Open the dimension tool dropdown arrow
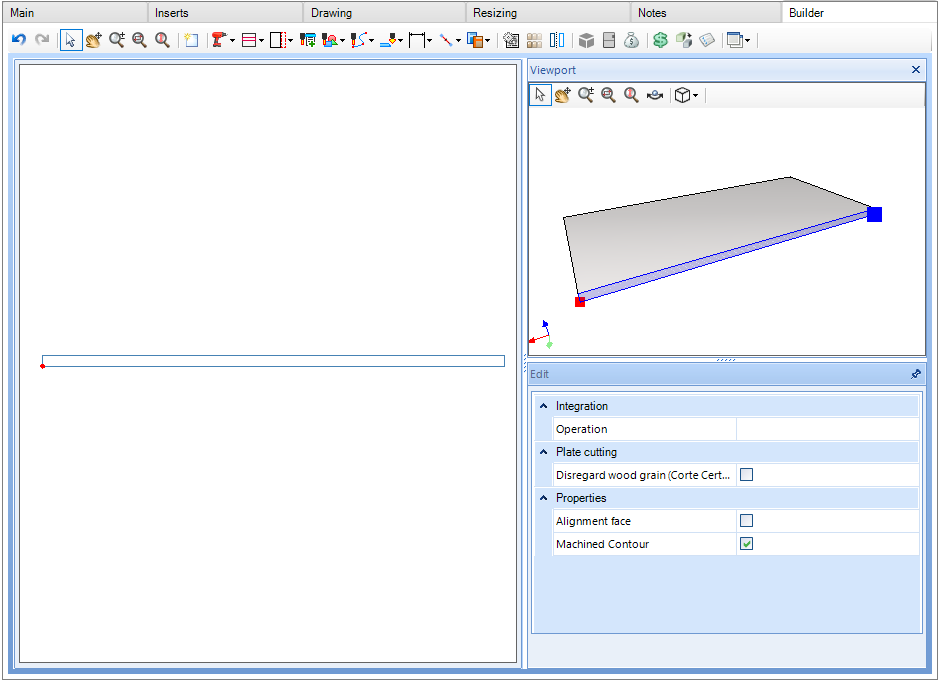This screenshot has width=940, height=681. coord(429,41)
